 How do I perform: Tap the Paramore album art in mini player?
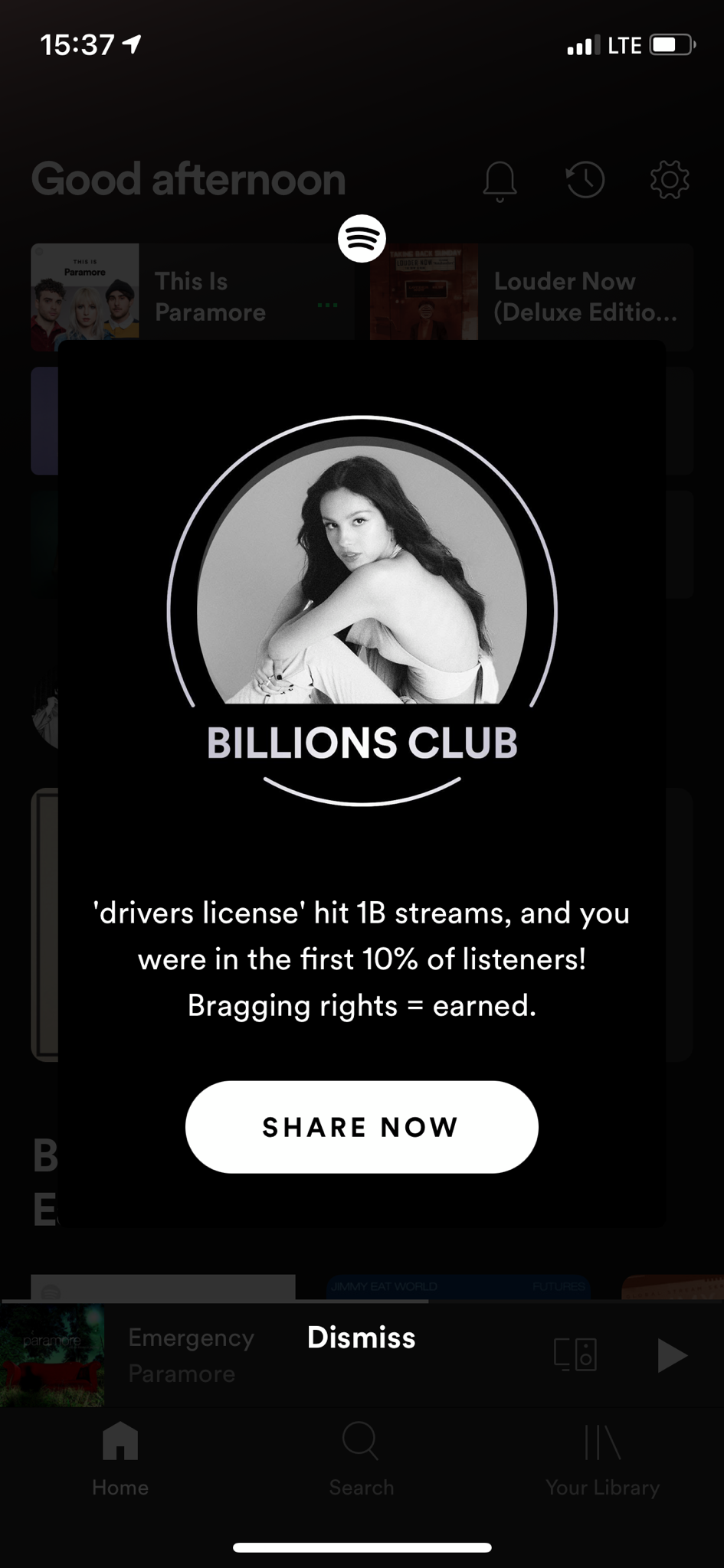pos(52,1355)
